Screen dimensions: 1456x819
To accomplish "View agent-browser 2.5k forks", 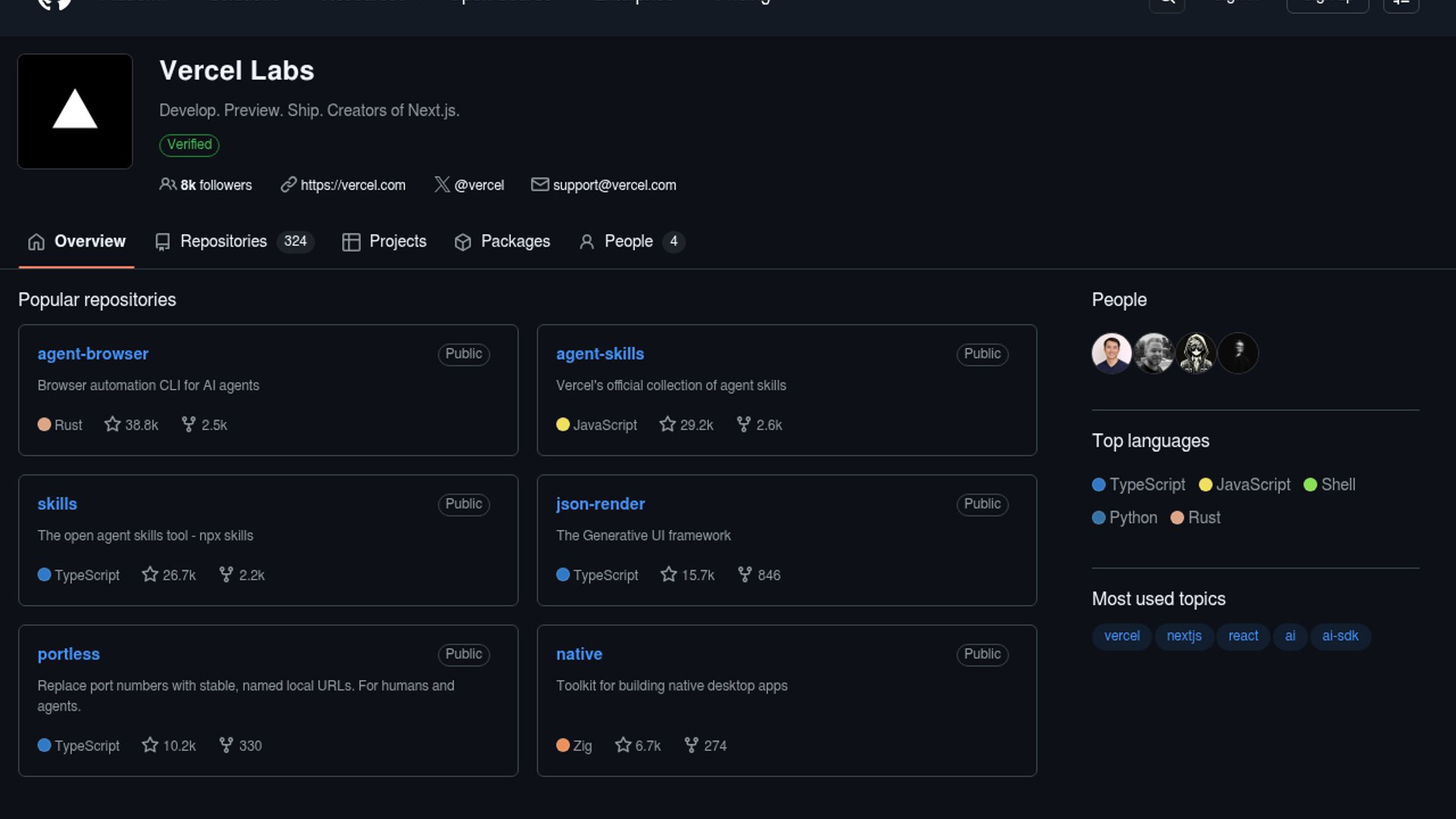I will [x=204, y=425].
